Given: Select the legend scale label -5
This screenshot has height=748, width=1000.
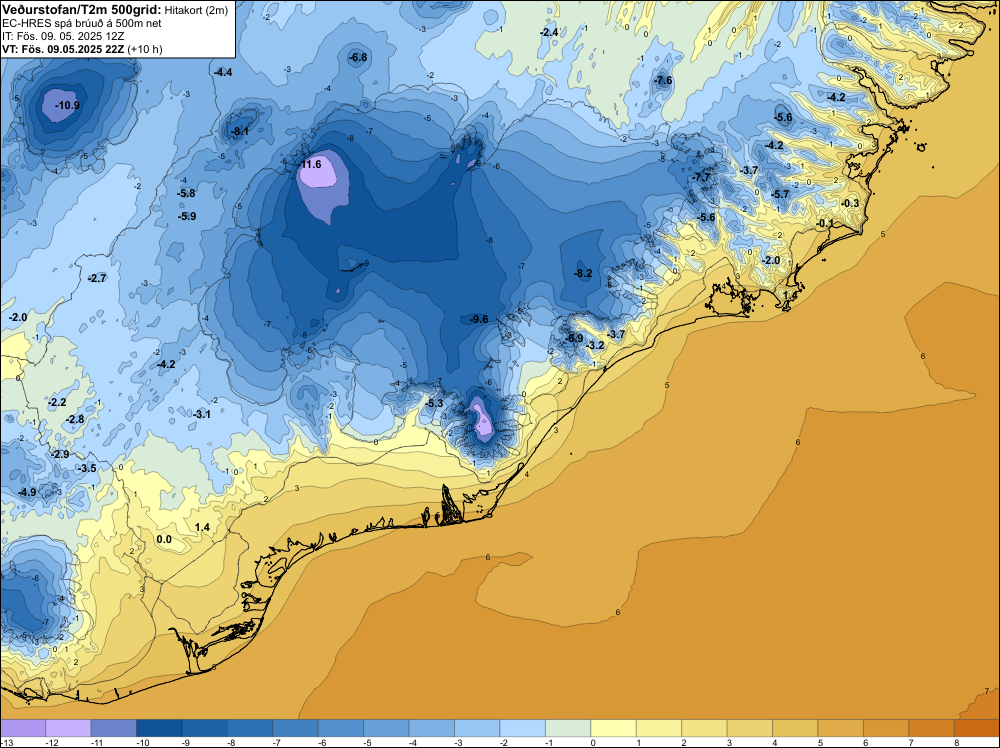Looking at the screenshot, I should click(x=367, y=742).
